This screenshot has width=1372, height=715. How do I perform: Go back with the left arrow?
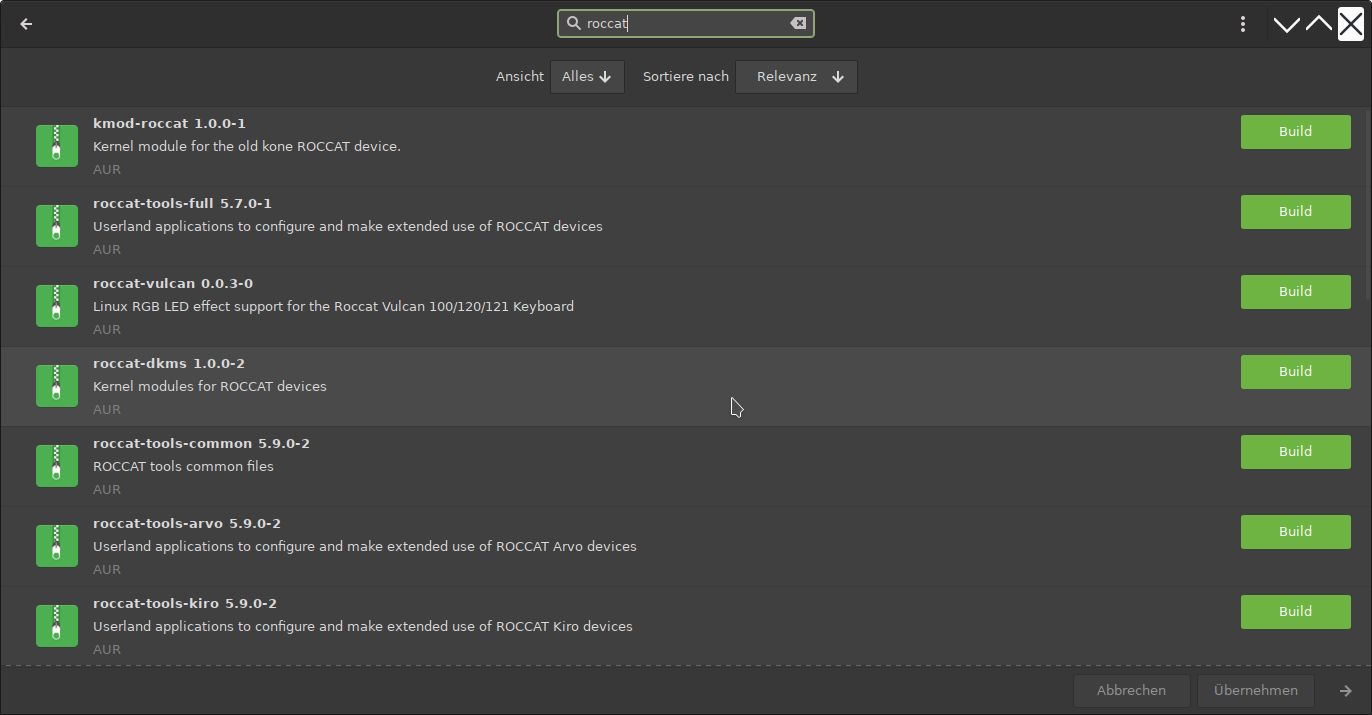(x=26, y=24)
